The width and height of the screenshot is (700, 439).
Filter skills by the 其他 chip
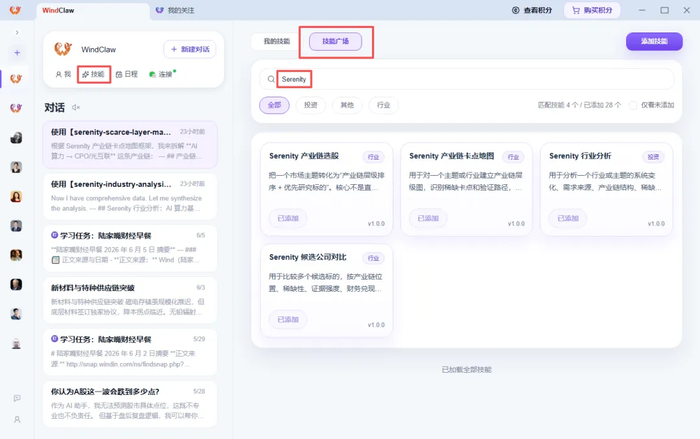point(347,105)
